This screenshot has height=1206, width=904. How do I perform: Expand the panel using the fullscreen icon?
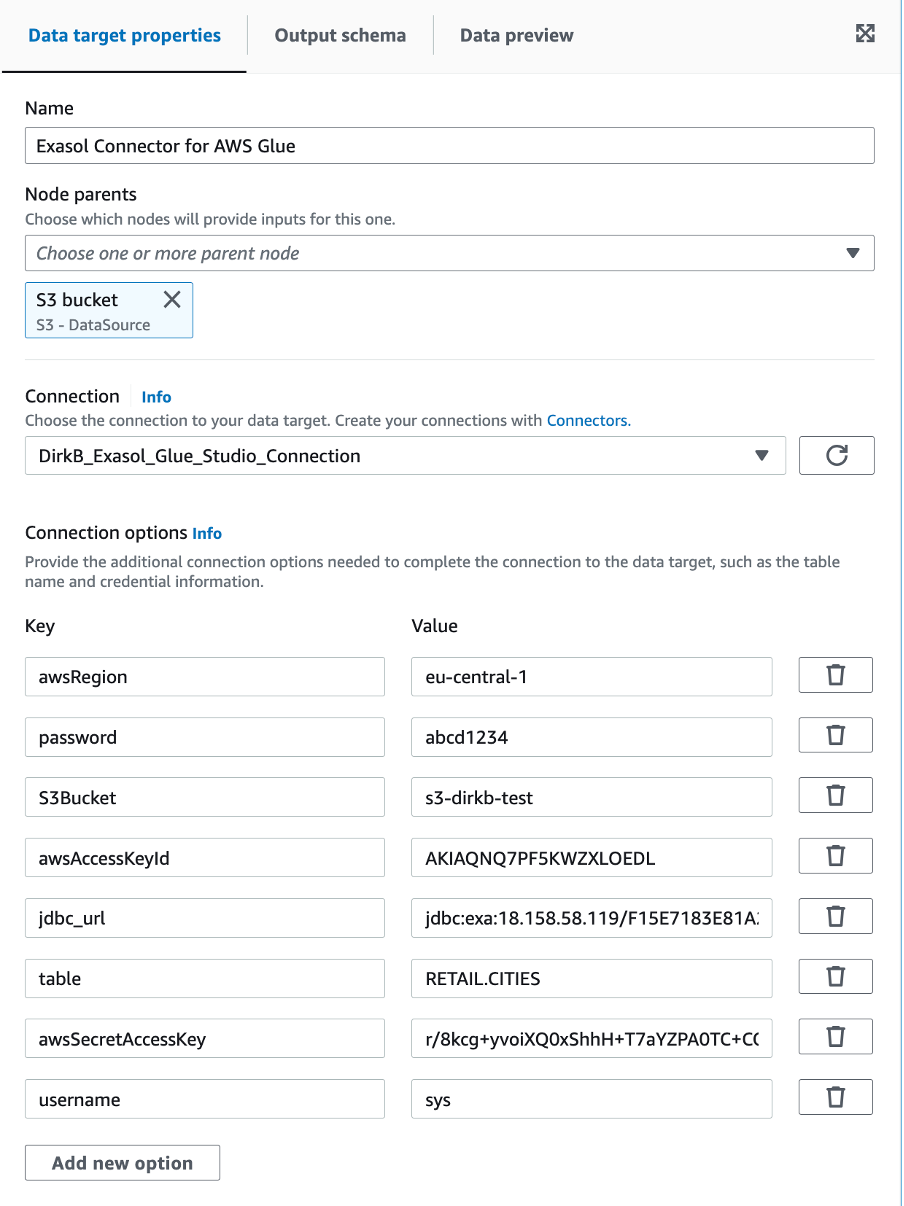coord(866,34)
